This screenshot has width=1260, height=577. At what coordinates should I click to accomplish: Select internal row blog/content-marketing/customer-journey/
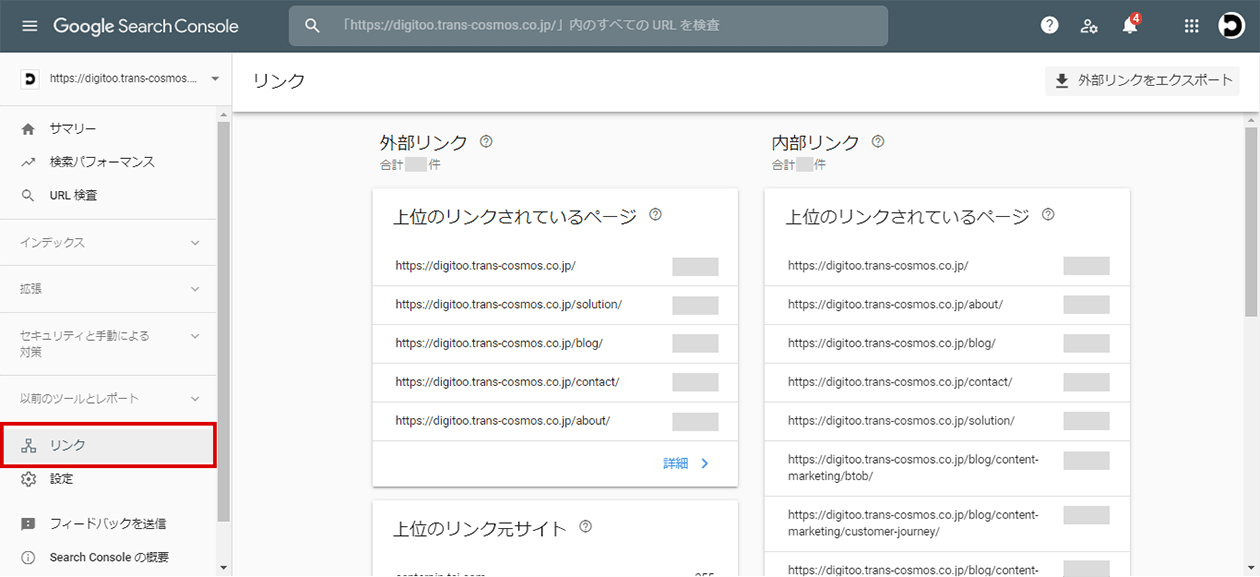coord(947,523)
